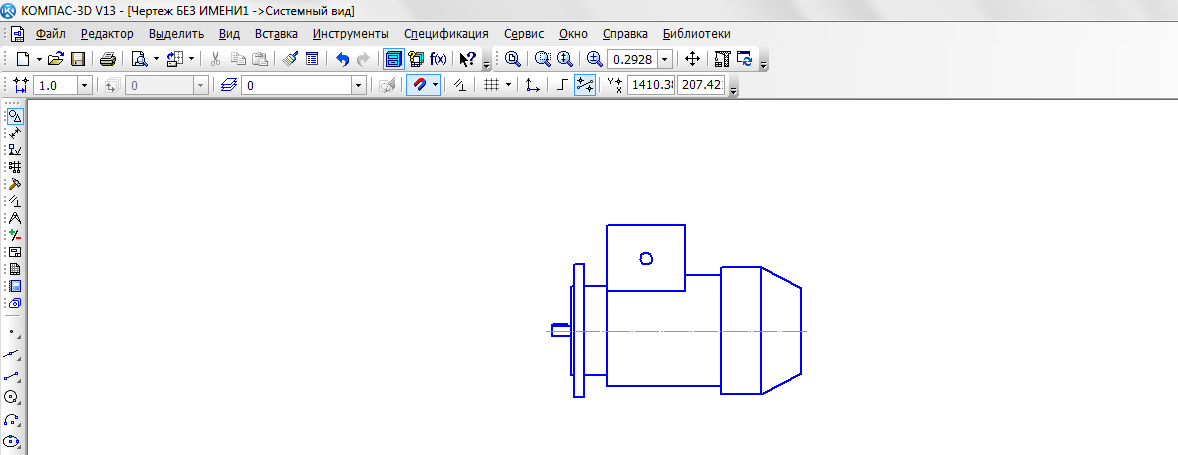This screenshot has height=455, width=1178.
Task: Redo the undone action
Action: pyautogui.click(x=364, y=59)
